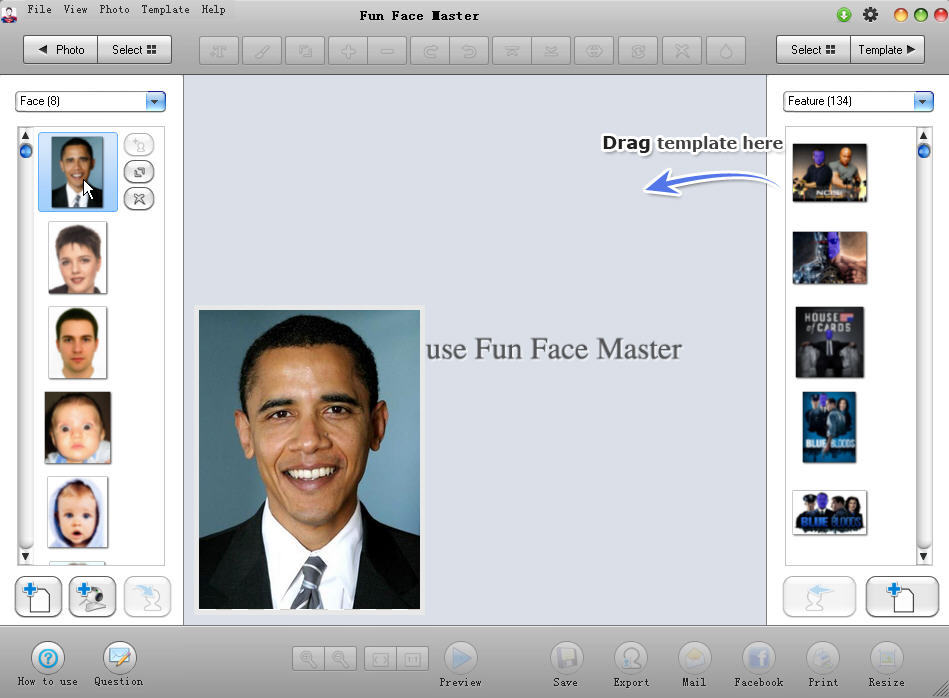Screen dimensions: 949x698
Task: Click the Save icon in bottom bar
Action: (566, 659)
